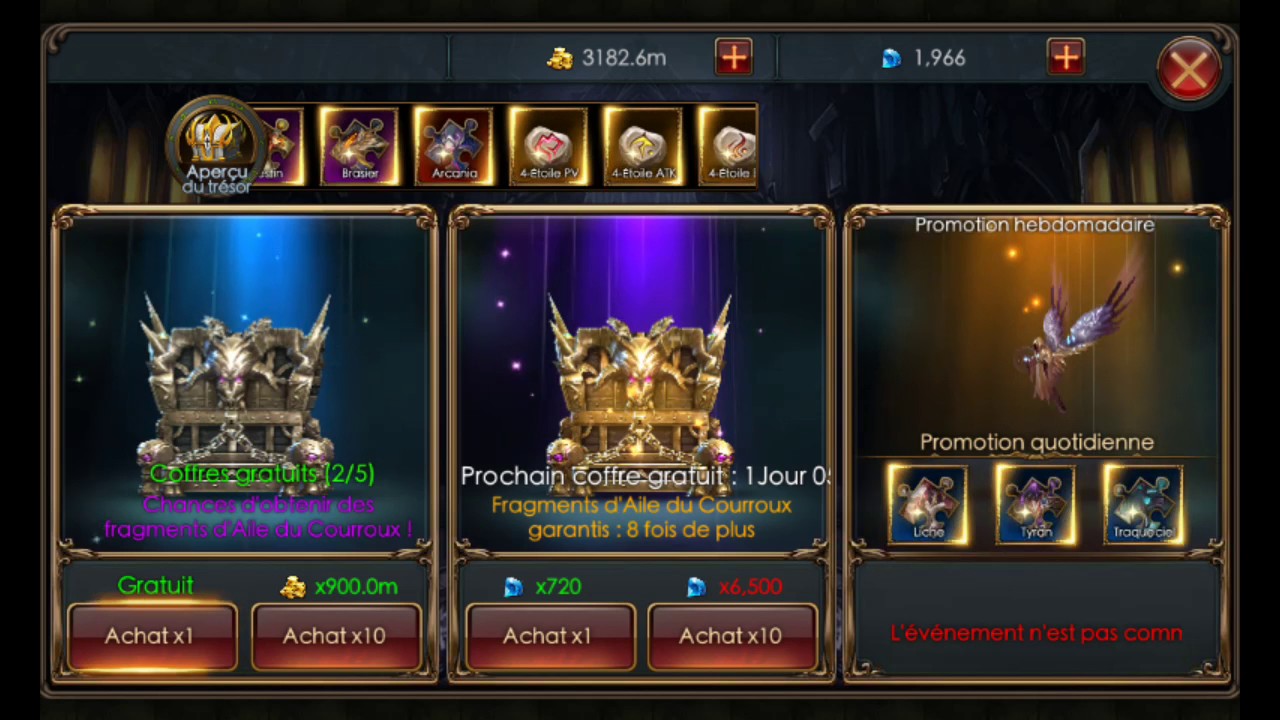This screenshot has width=1280, height=720.
Task: Select the Arcania fragment icon
Action: [454, 146]
